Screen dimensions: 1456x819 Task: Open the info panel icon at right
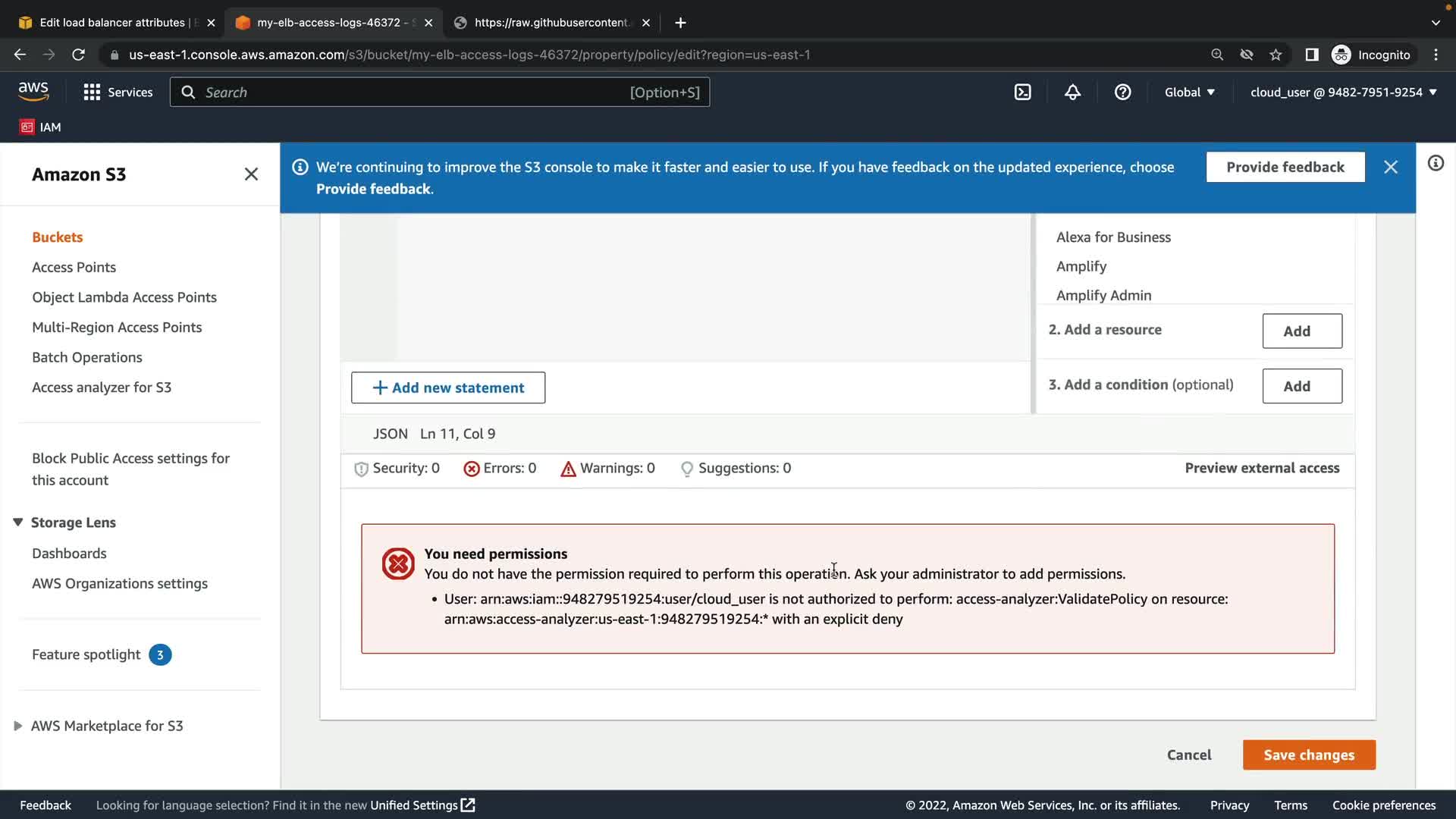tap(1436, 163)
